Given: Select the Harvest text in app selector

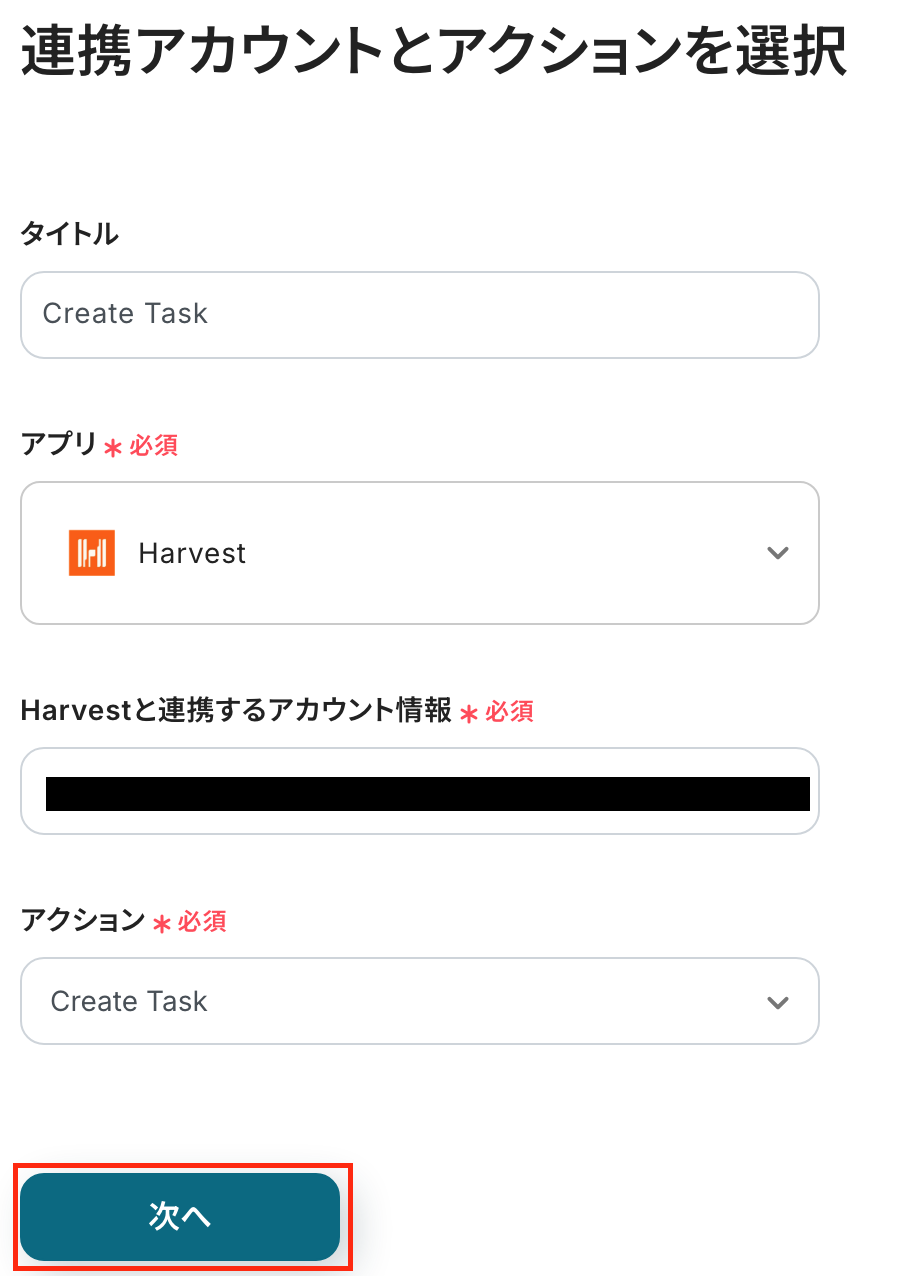Looking at the screenshot, I should pyautogui.click(x=192, y=553).
